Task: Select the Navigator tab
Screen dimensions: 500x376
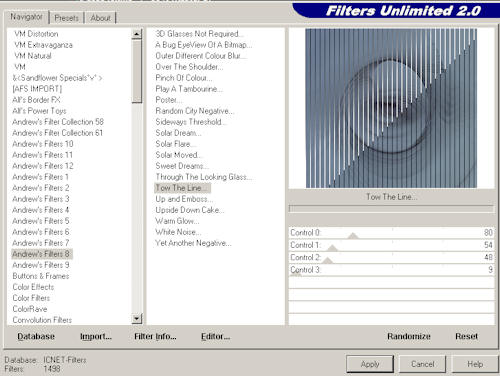Action: click(x=26, y=17)
